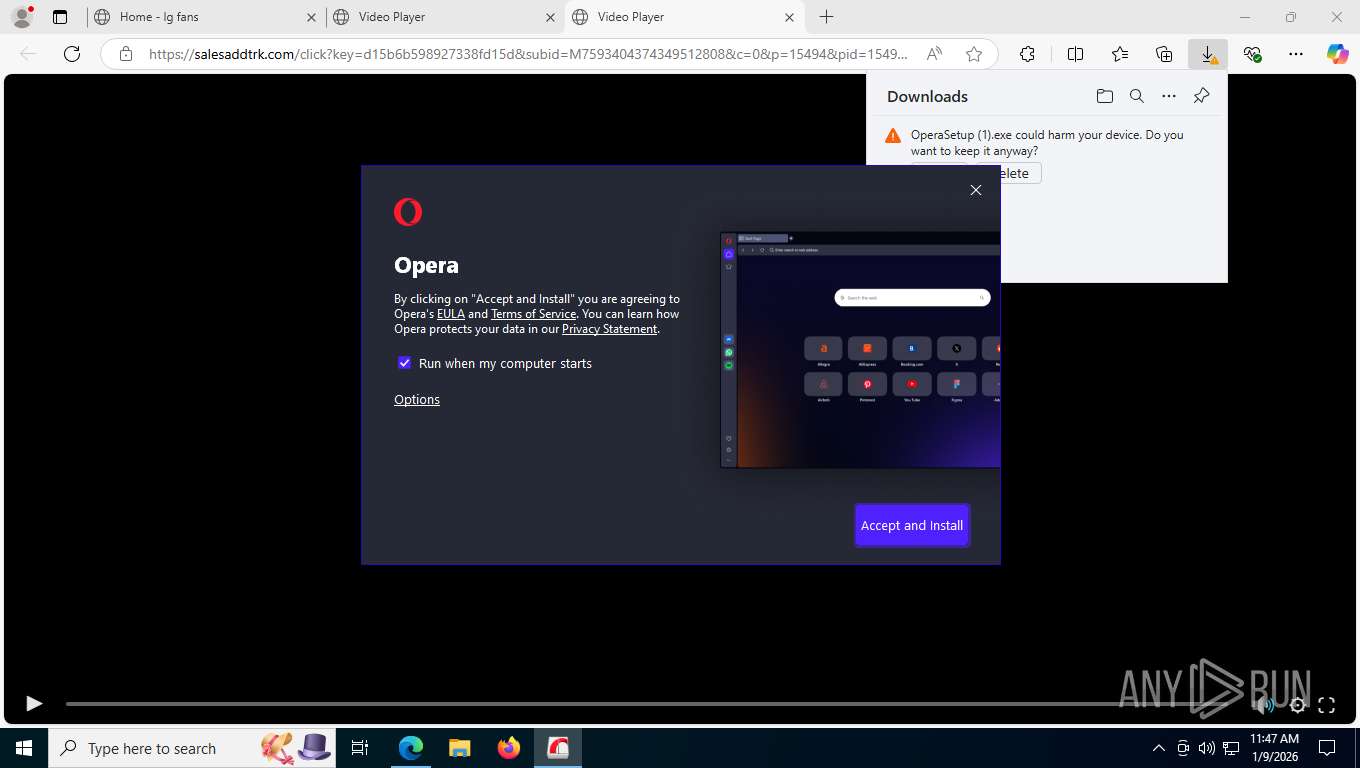Image resolution: width=1360 pixels, height=768 pixels.
Task: Open the Privacy Statement link
Action: pyautogui.click(x=610, y=329)
